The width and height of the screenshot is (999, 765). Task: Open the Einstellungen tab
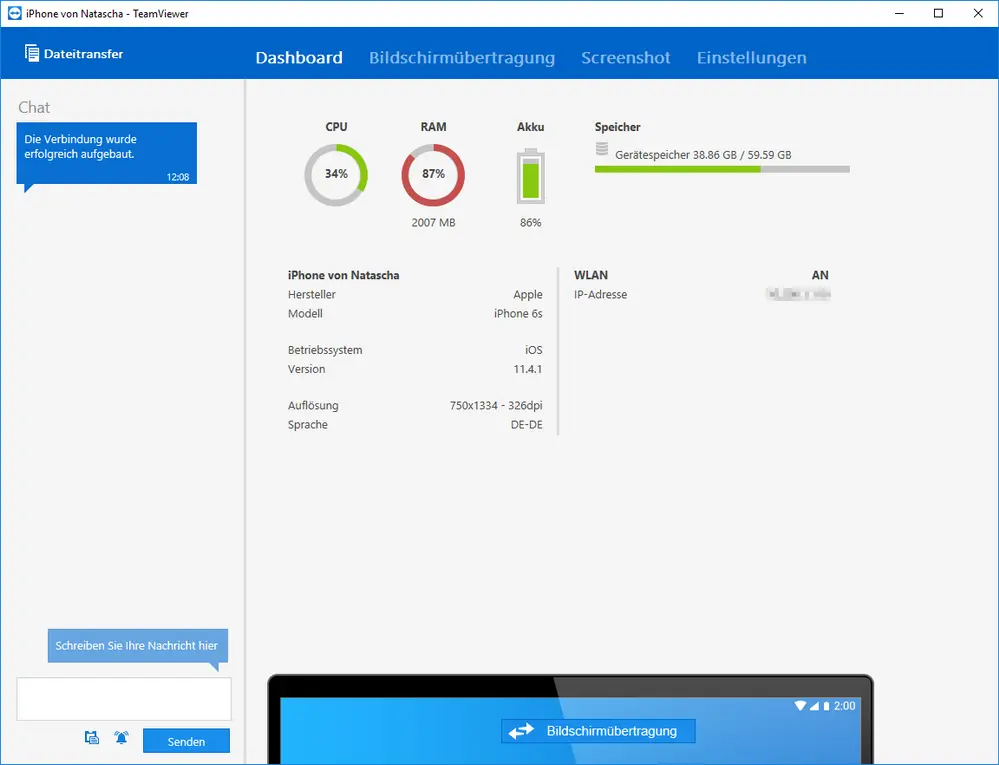tap(752, 57)
